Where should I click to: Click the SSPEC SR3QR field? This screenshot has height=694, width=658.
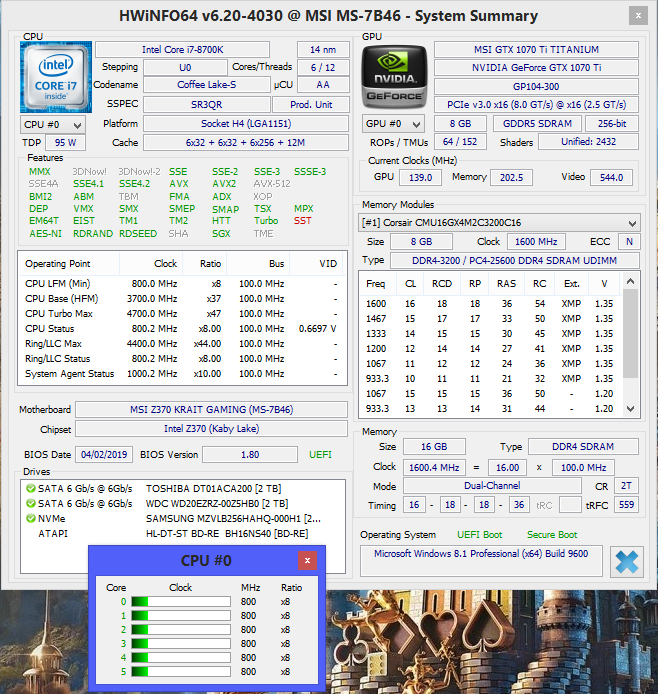[207, 105]
